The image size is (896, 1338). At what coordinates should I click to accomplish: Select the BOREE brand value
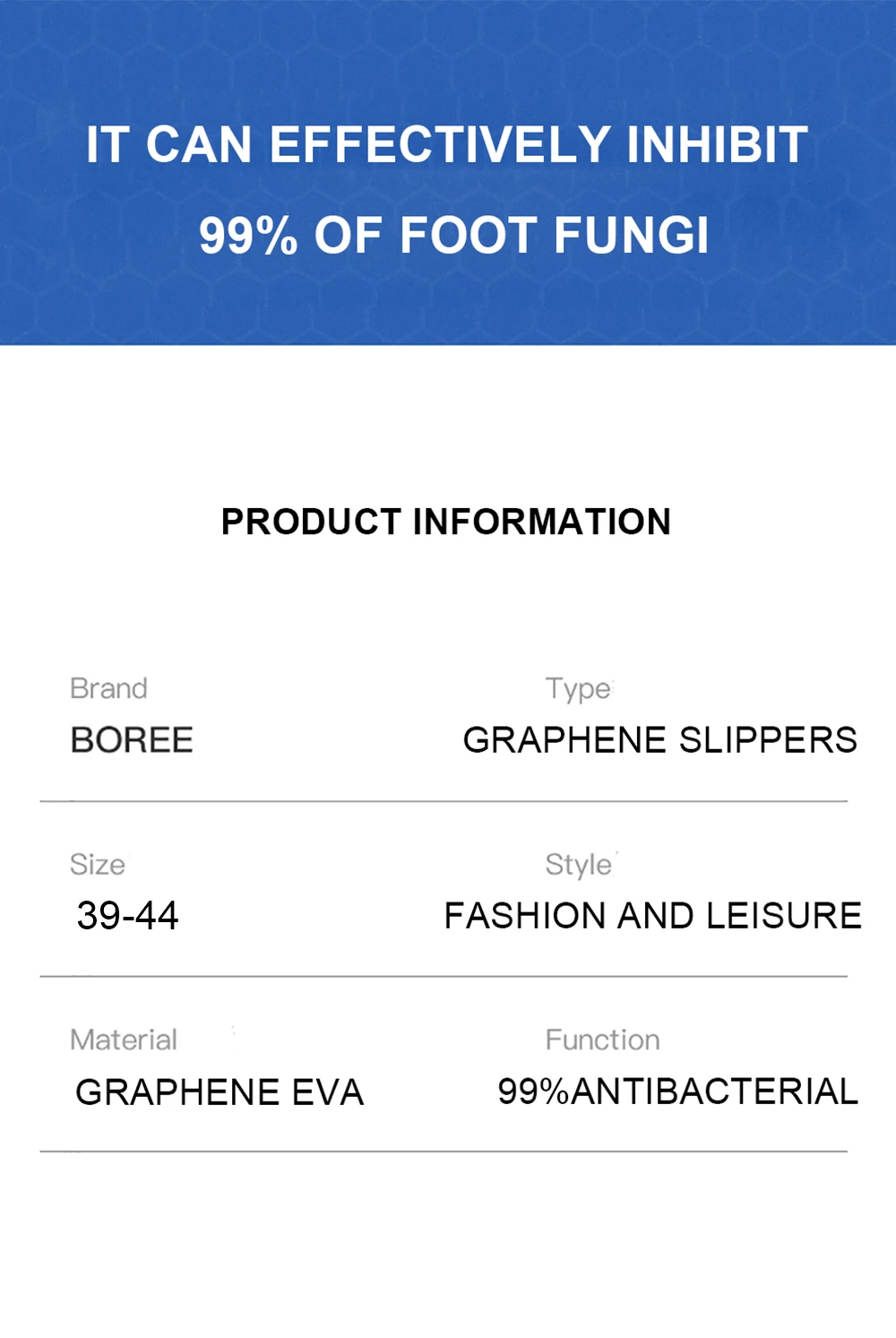[132, 740]
